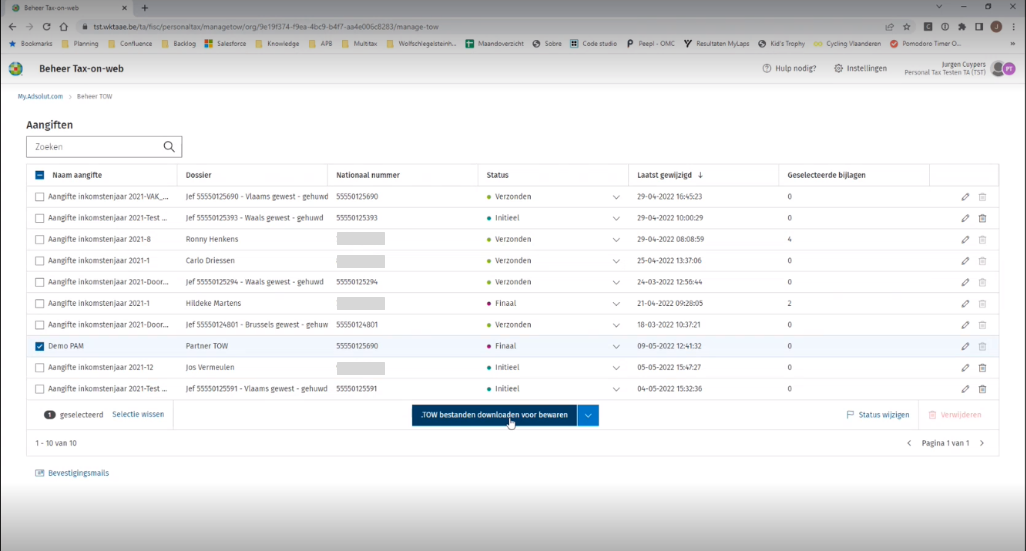Click the search magnifier icon in Zoeken field
Screen dimensions: 1026x551
[169, 147]
